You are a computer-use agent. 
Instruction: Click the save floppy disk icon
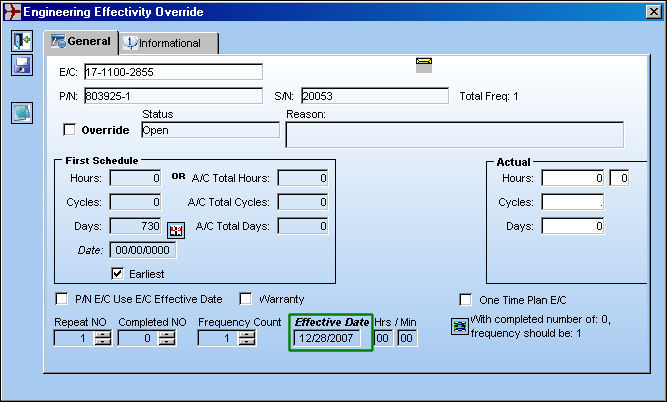(22, 66)
